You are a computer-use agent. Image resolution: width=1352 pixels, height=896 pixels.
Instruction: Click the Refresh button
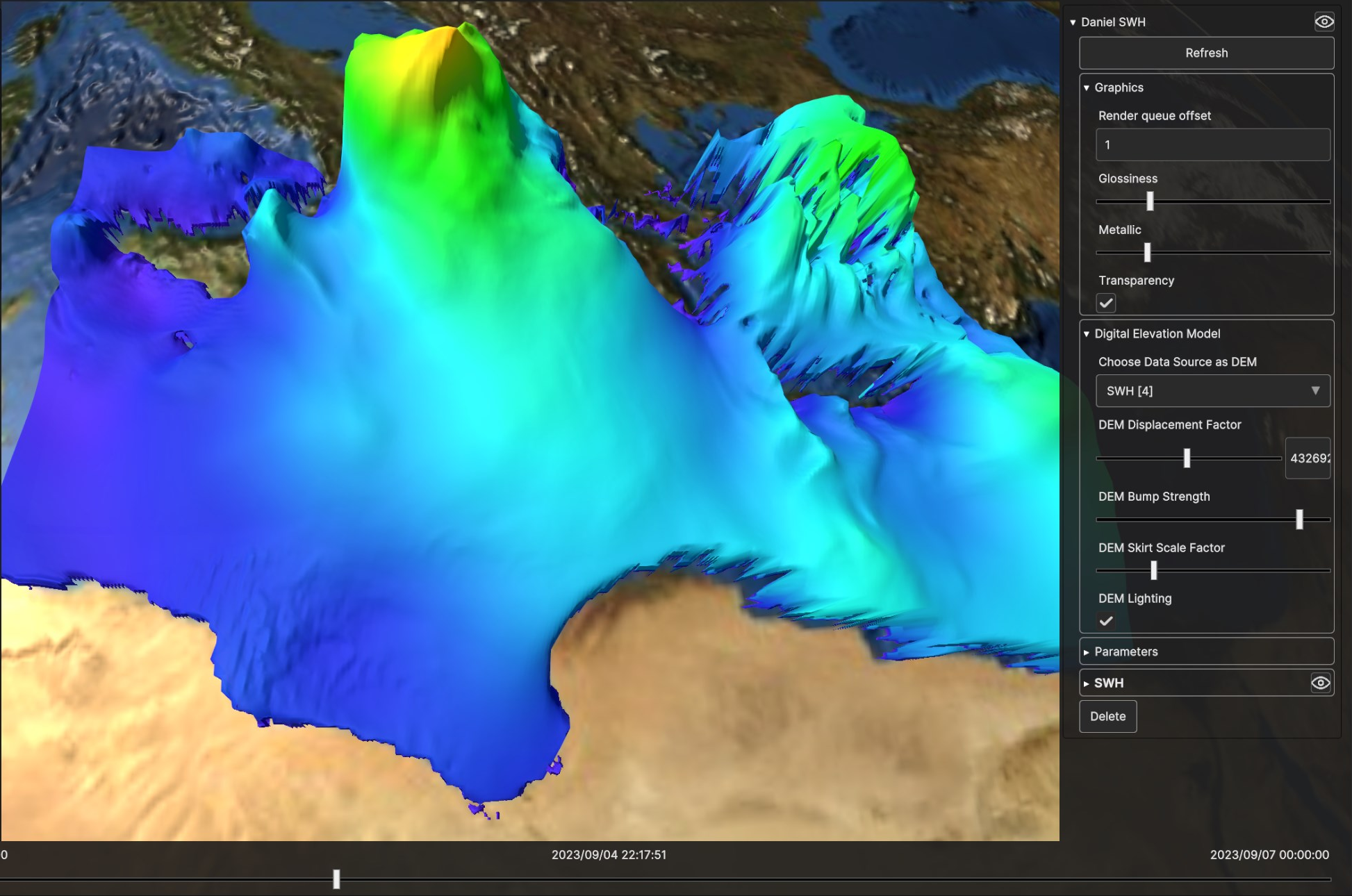(1206, 53)
